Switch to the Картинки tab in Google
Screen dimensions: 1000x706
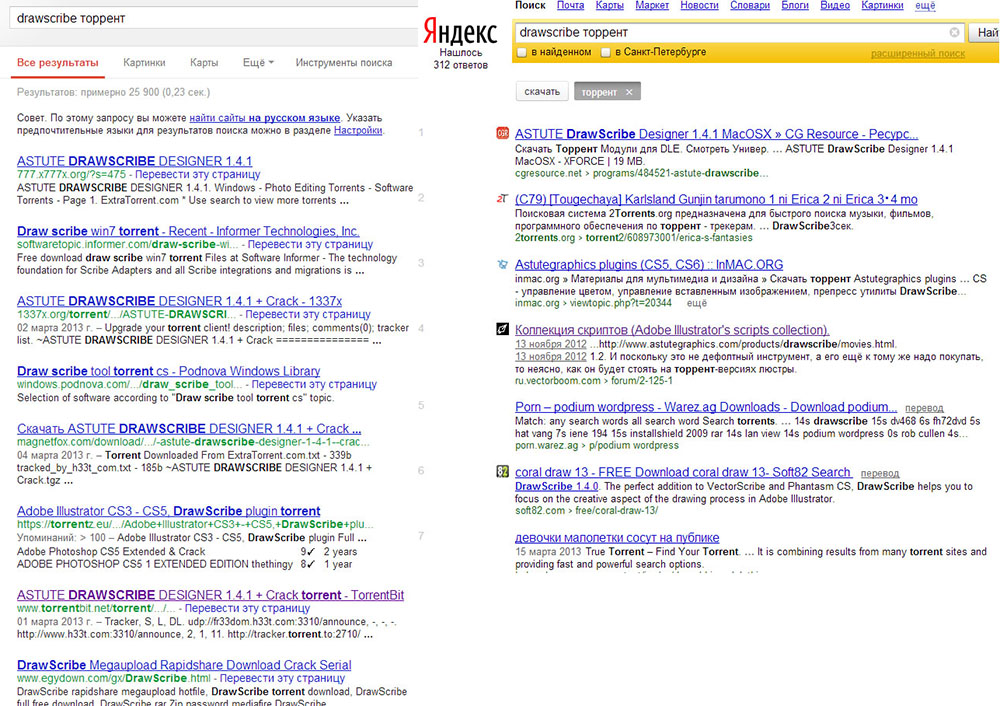(144, 63)
